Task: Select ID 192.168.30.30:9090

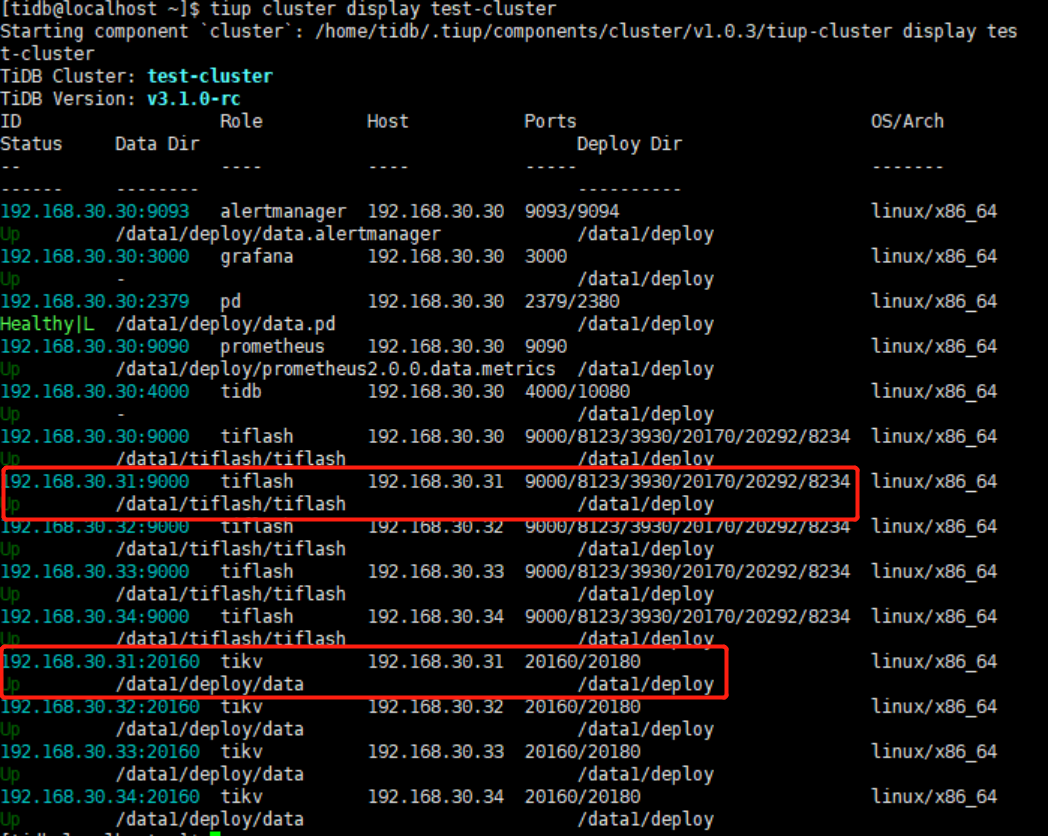Action: [x=95, y=346]
